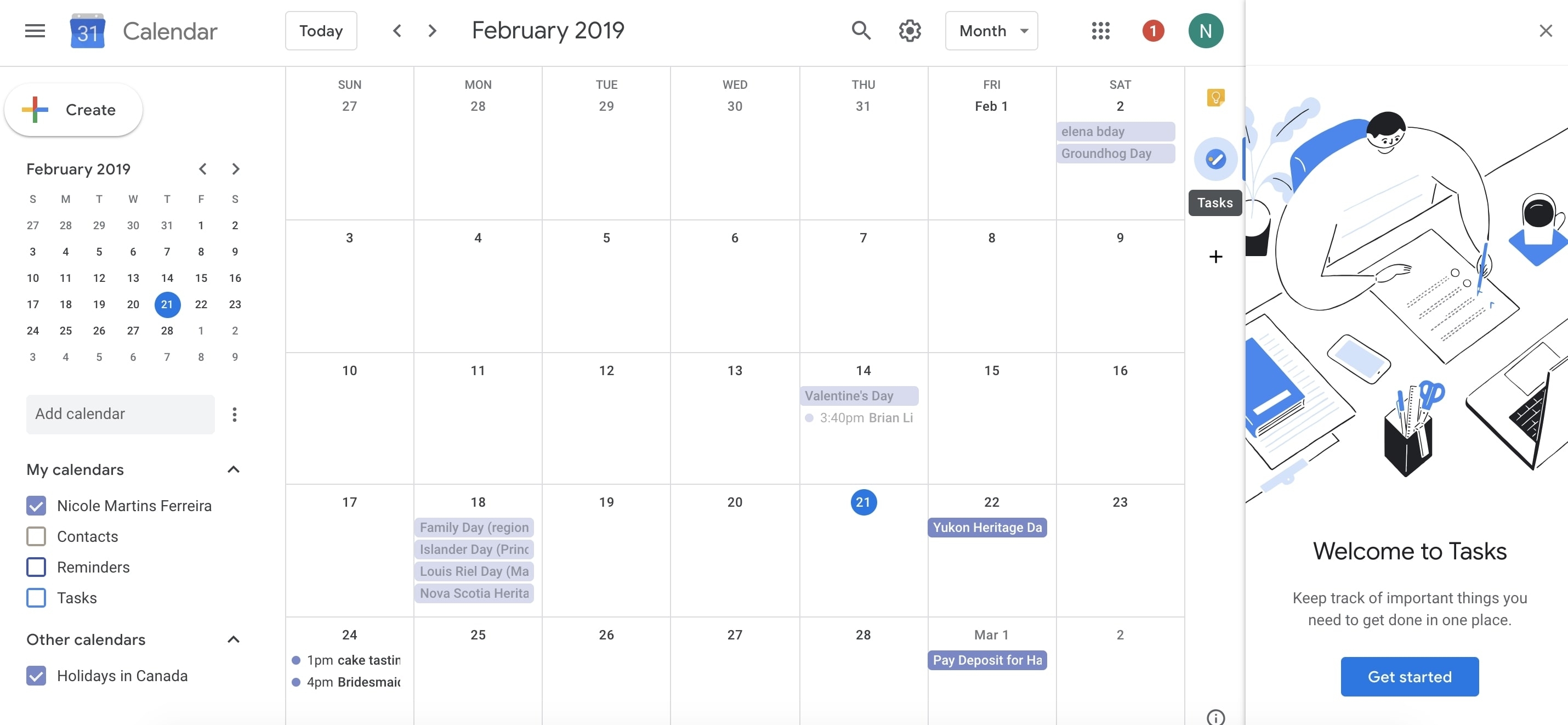Viewport: 1568px width, 725px height.
Task: Navigate to previous month arrow
Action: tap(397, 30)
